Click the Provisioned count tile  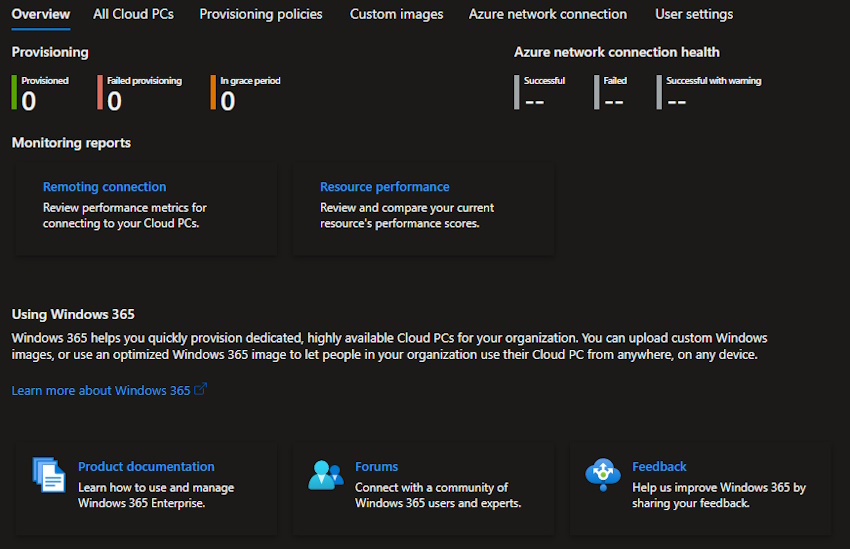click(x=40, y=93)
